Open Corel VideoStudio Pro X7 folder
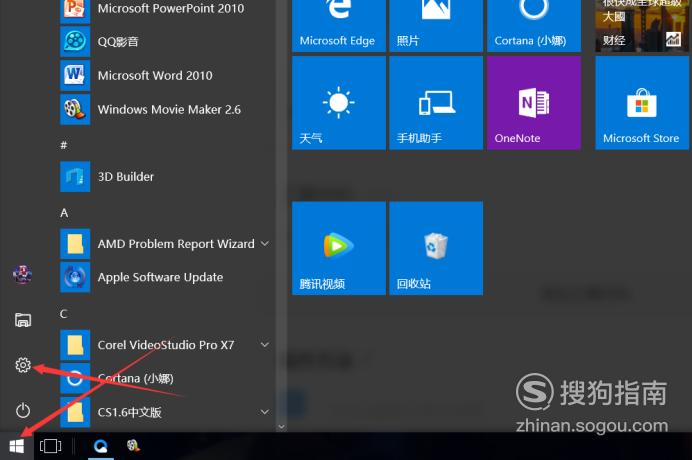Image resolution: width=692 pixels, height=460 pixels. [165, 345]
